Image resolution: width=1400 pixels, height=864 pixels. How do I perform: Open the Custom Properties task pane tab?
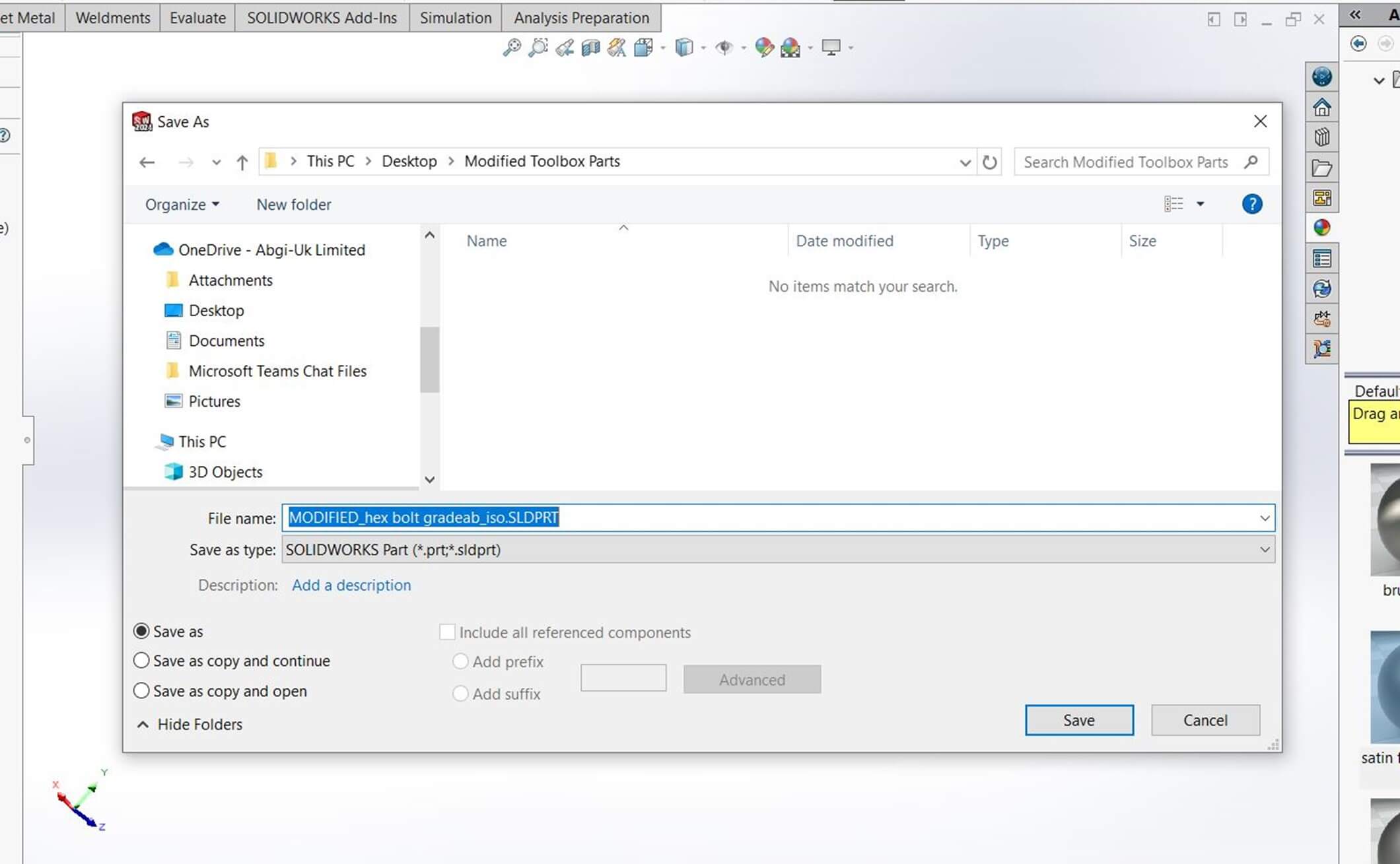click(1322, 259)
